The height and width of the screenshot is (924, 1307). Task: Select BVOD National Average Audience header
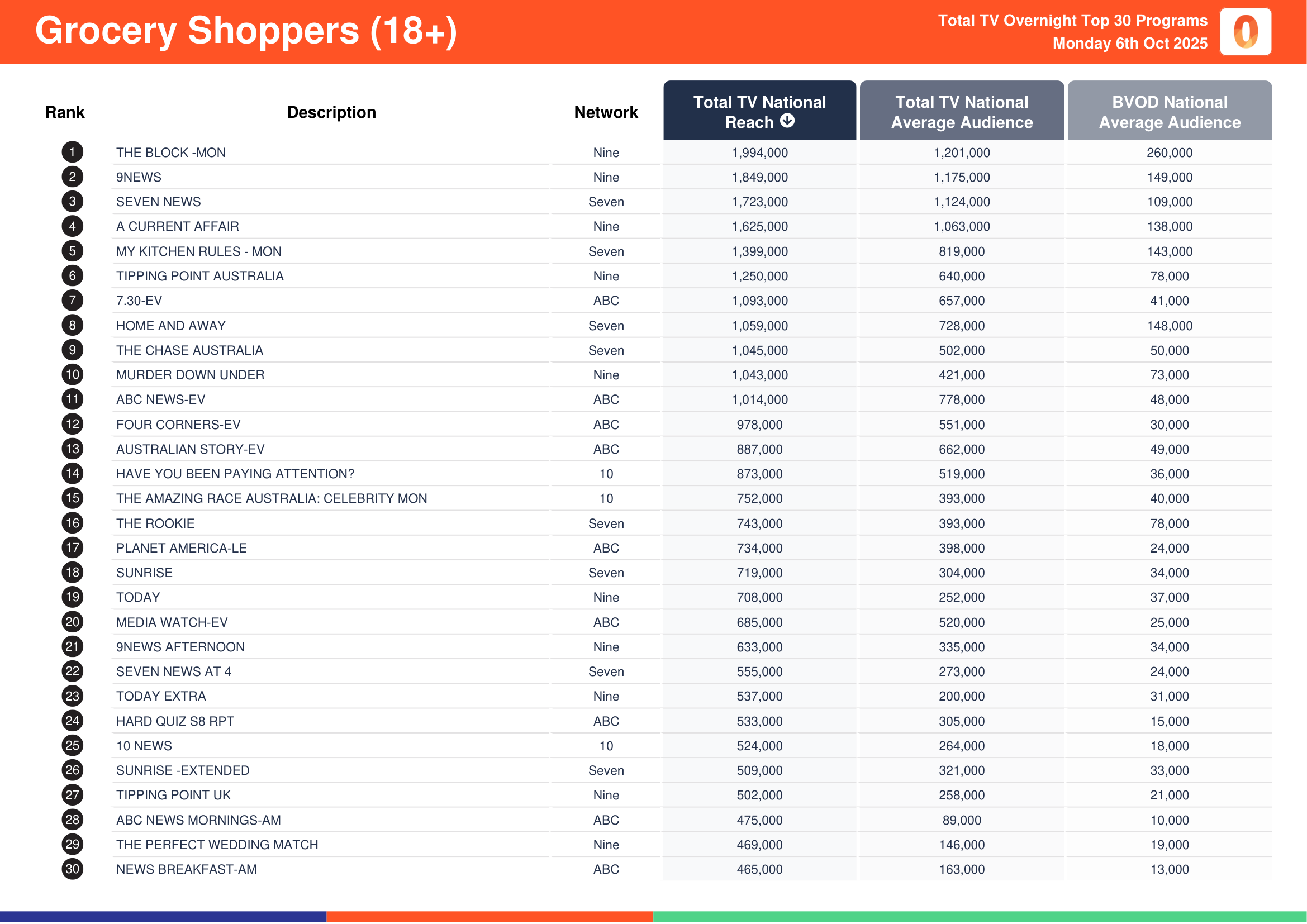(1169, 112)
